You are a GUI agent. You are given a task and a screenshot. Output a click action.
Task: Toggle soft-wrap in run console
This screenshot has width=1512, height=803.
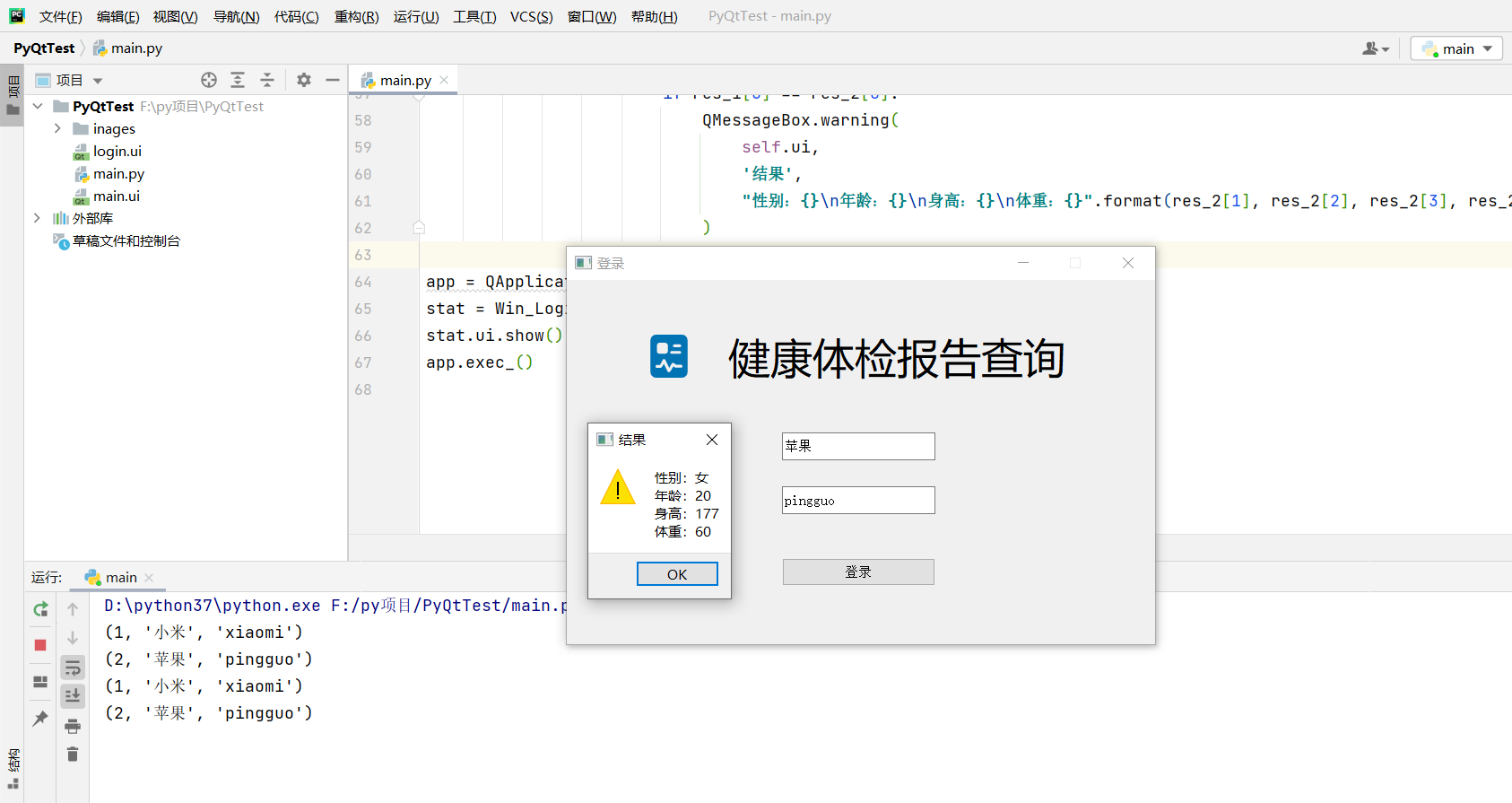point(73,668)
